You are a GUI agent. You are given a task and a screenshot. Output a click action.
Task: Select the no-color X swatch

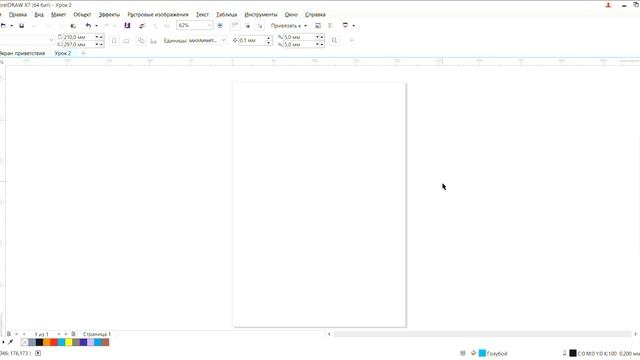point(24,342)
